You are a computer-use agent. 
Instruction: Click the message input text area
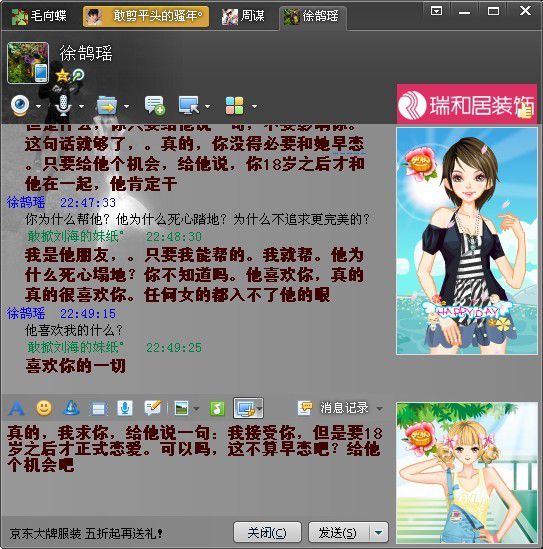coord(196,469)
